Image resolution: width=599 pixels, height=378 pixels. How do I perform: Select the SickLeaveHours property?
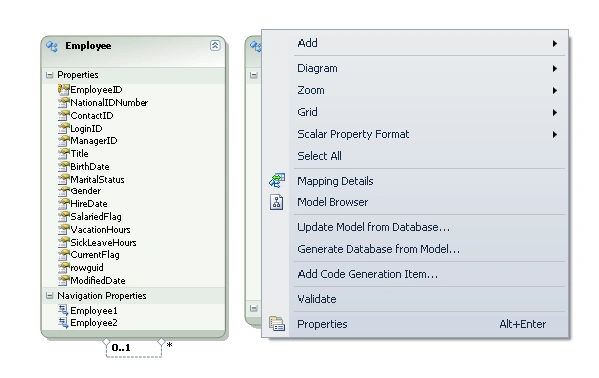pyautogui.click(x=104, y=243)
